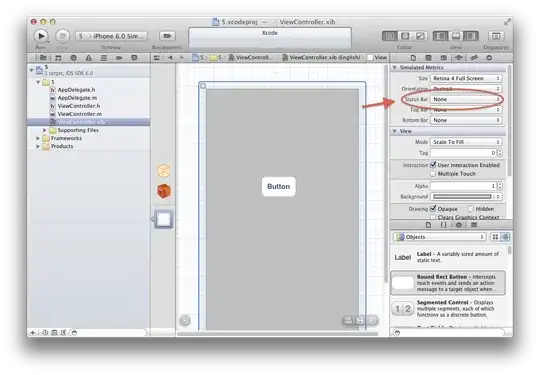The image size is (540, 375).
Task: Expand the Supporting Files group
Action: pos(45,130)
